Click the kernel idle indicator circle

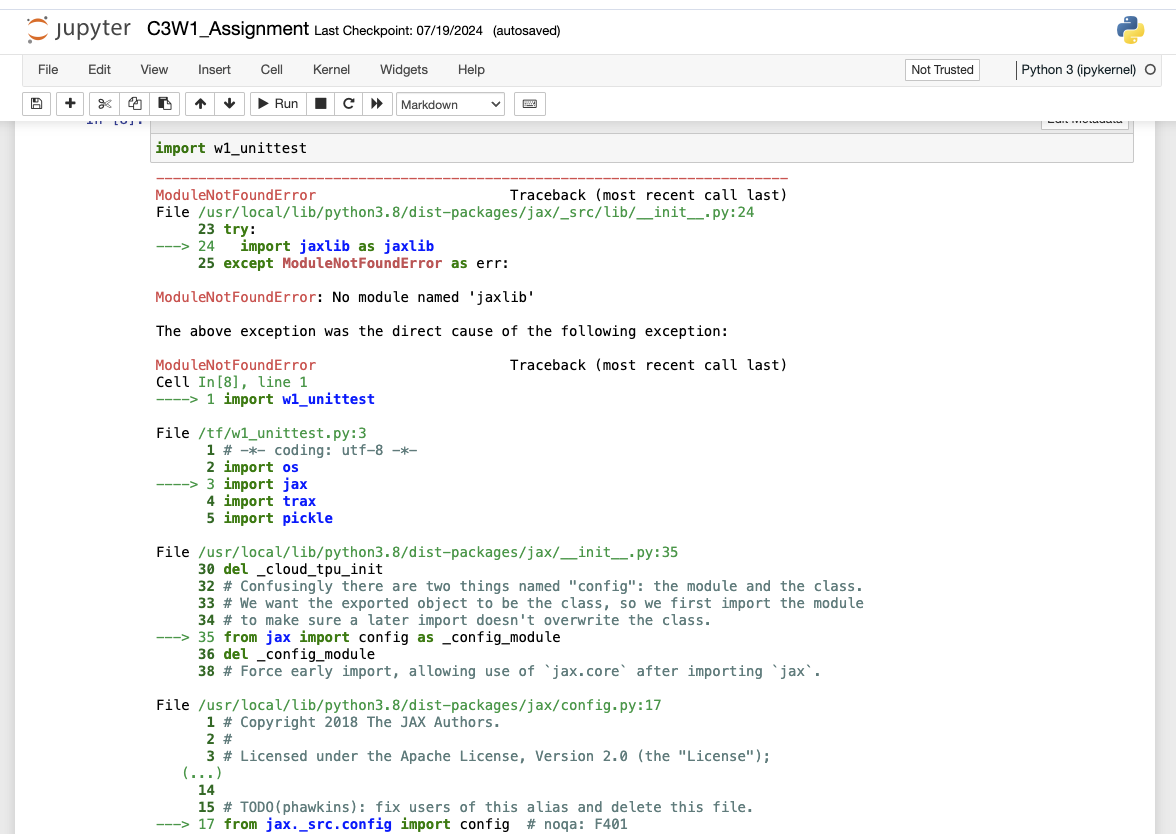pos(1150,70)
